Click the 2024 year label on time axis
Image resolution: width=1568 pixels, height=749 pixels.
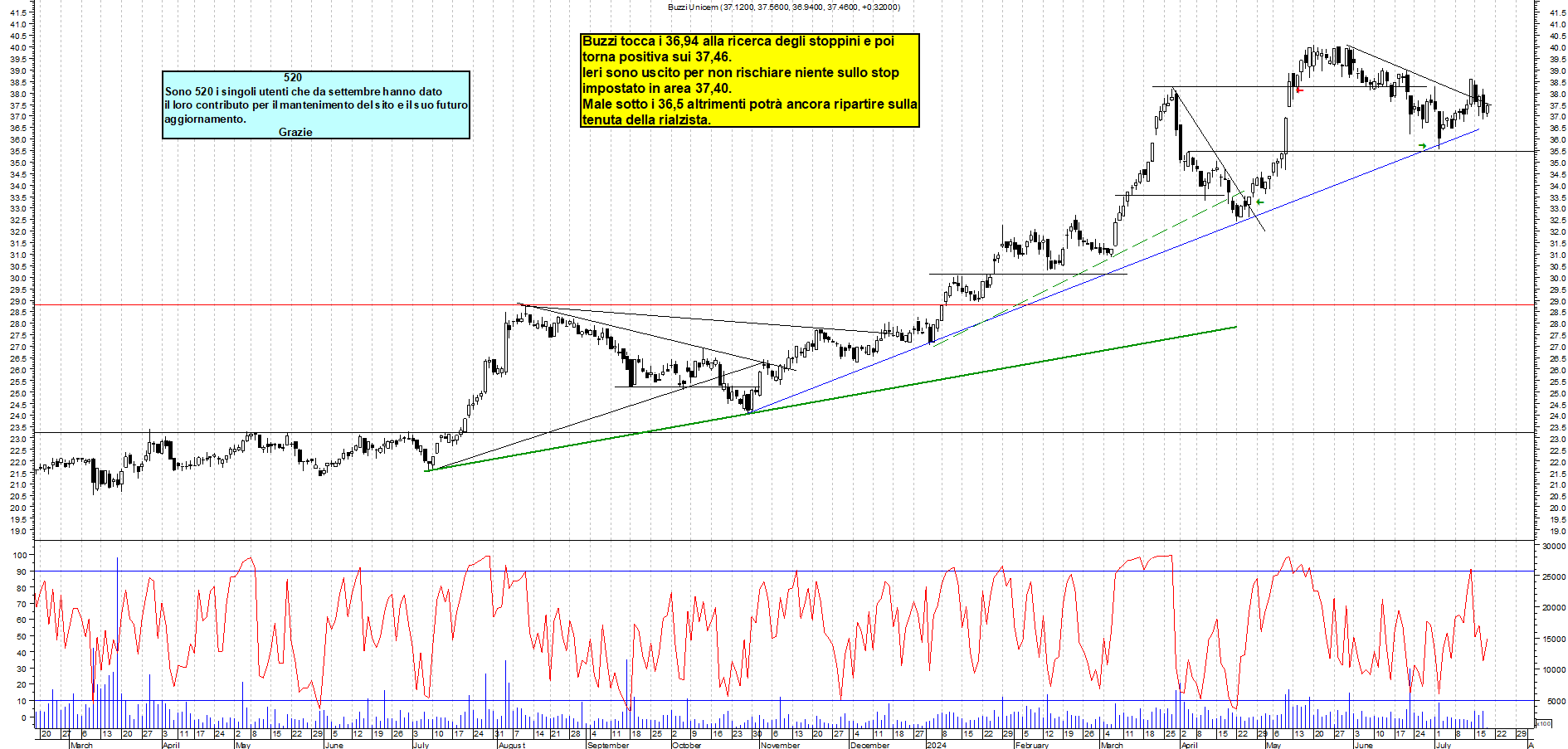(936, 745)
